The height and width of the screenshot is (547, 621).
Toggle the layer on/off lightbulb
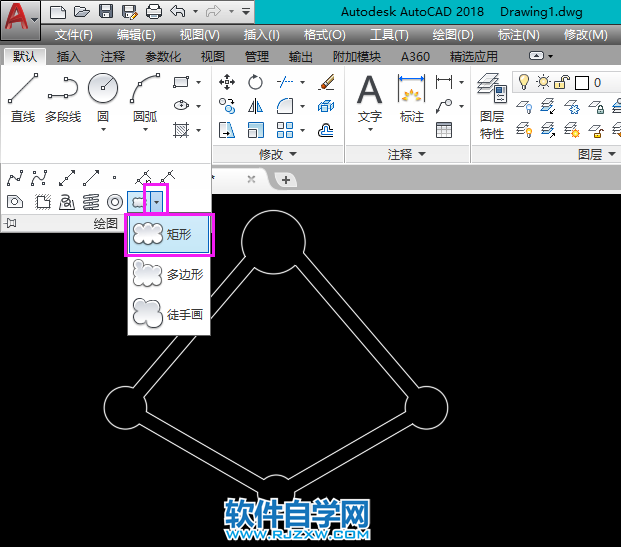click(x=522, y=82)
